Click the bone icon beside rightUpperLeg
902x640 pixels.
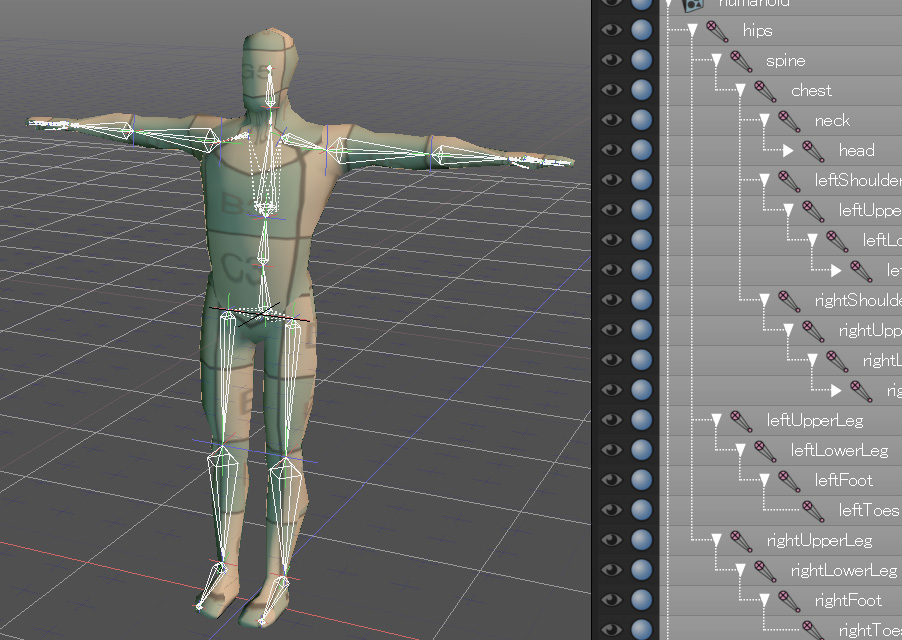741,541
